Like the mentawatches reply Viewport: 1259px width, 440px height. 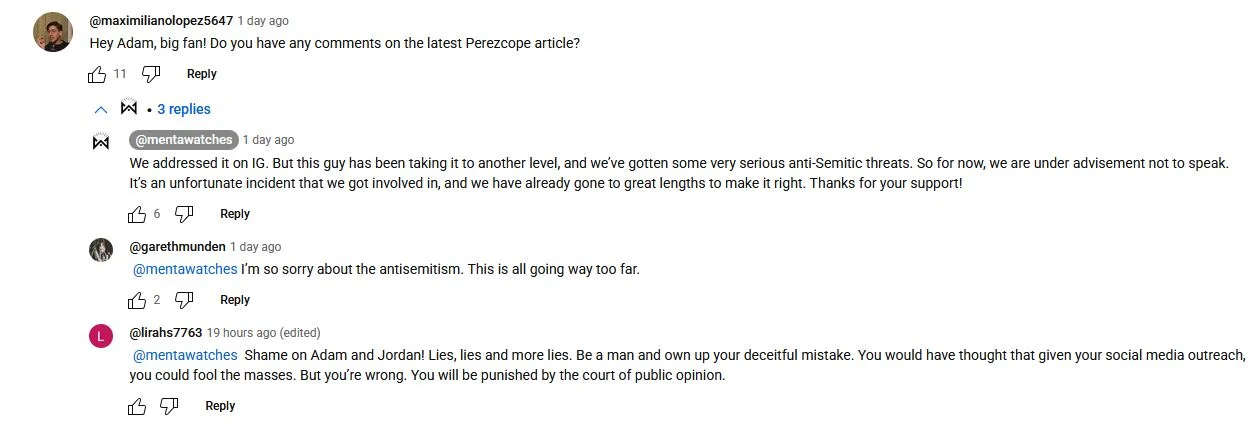pyautogui.click(x=137, y=214)
